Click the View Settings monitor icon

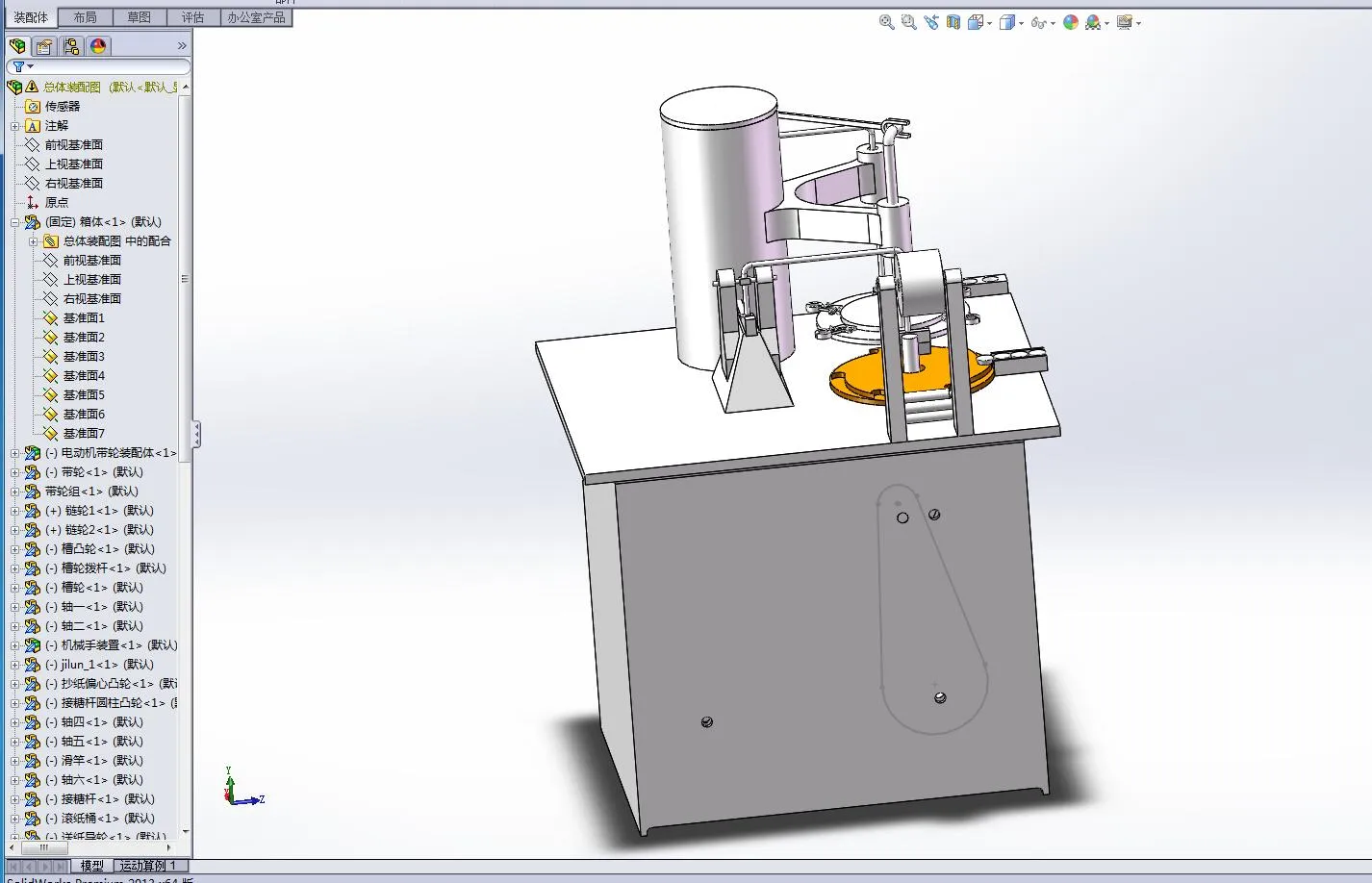(x=1125, y=22)
